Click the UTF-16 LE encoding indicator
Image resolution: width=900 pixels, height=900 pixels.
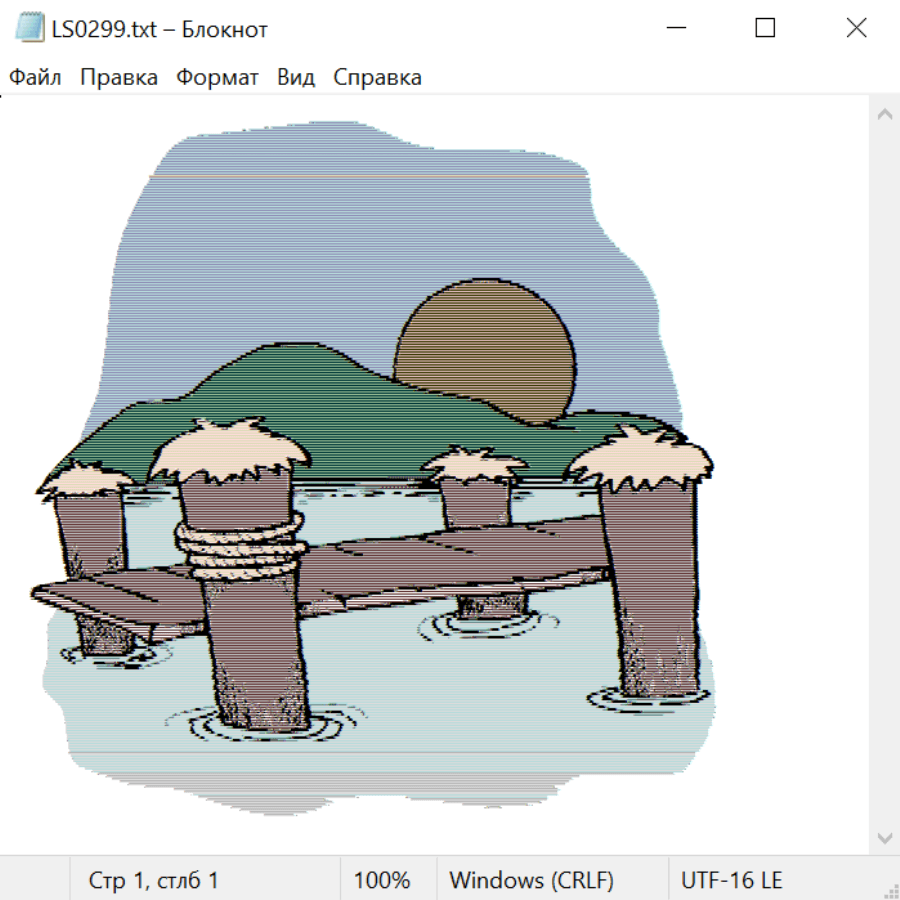coord(731,881)
